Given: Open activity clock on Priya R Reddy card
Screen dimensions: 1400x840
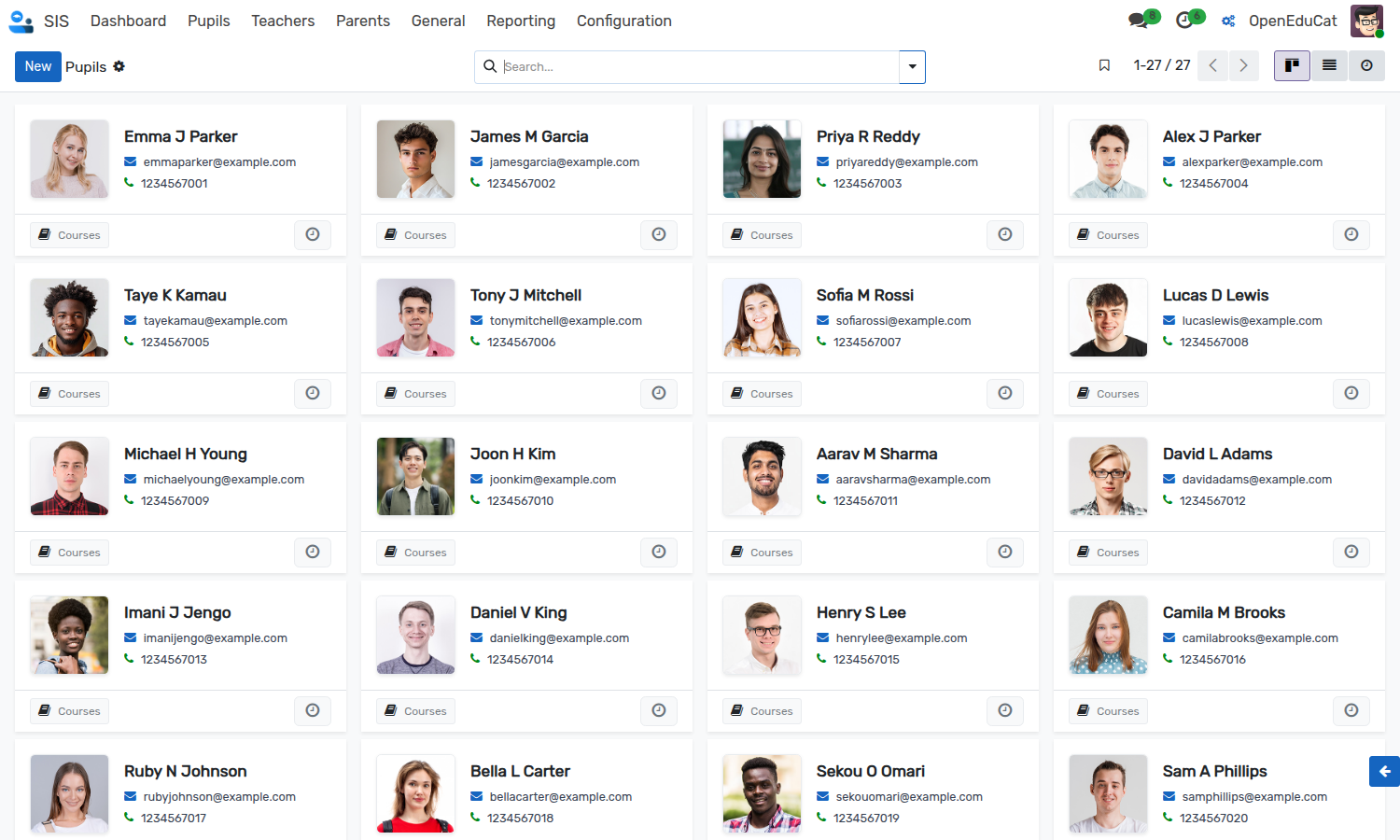Looking at the screenshot, I should tap(1005, 235).
